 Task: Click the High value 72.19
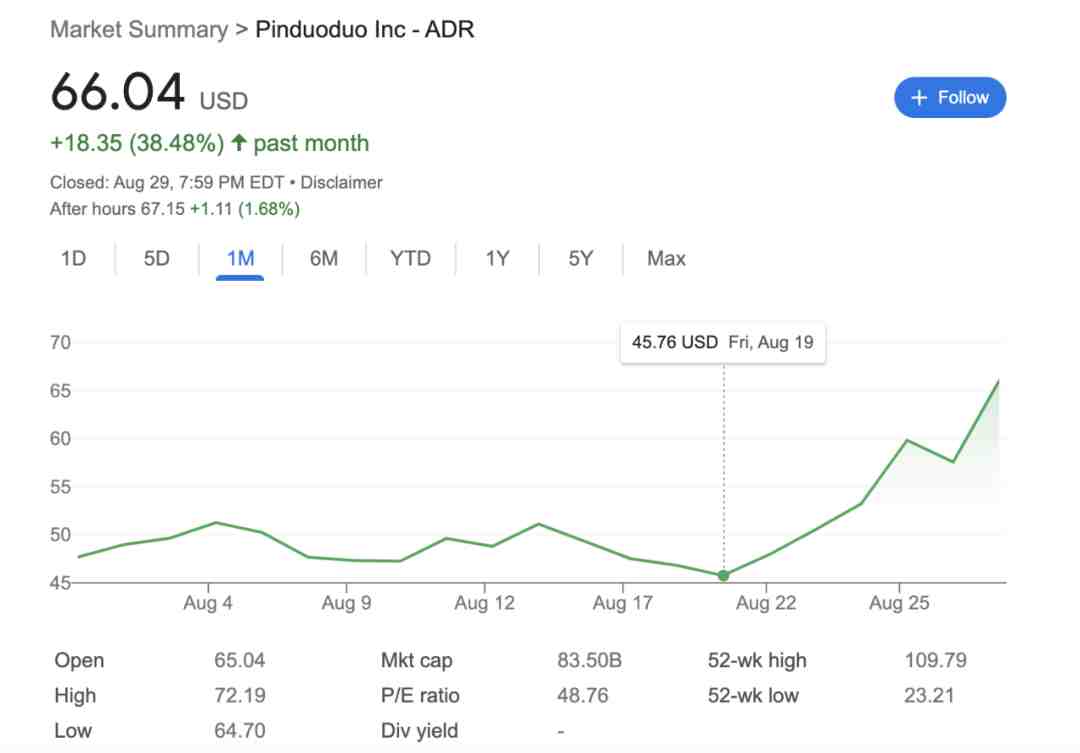tap(239, 695)
